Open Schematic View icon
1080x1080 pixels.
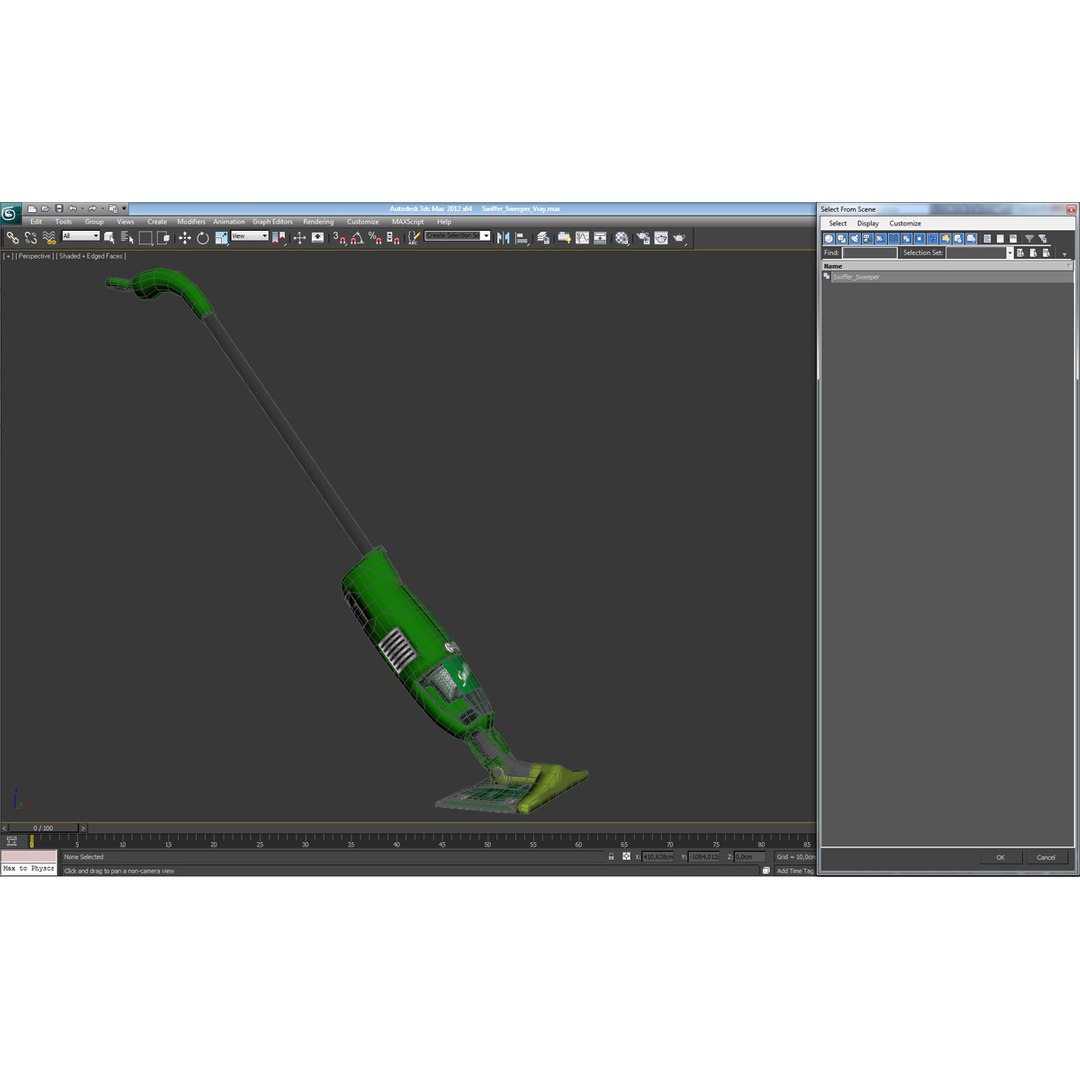tap(601, 238)
